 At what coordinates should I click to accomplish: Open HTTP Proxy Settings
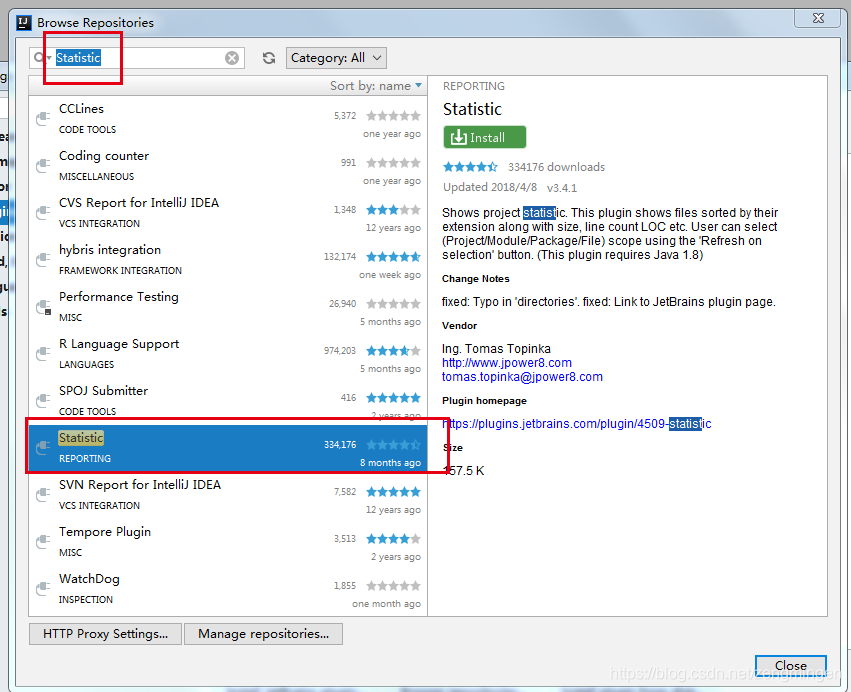pyautogui.click(x=105, y=633)
